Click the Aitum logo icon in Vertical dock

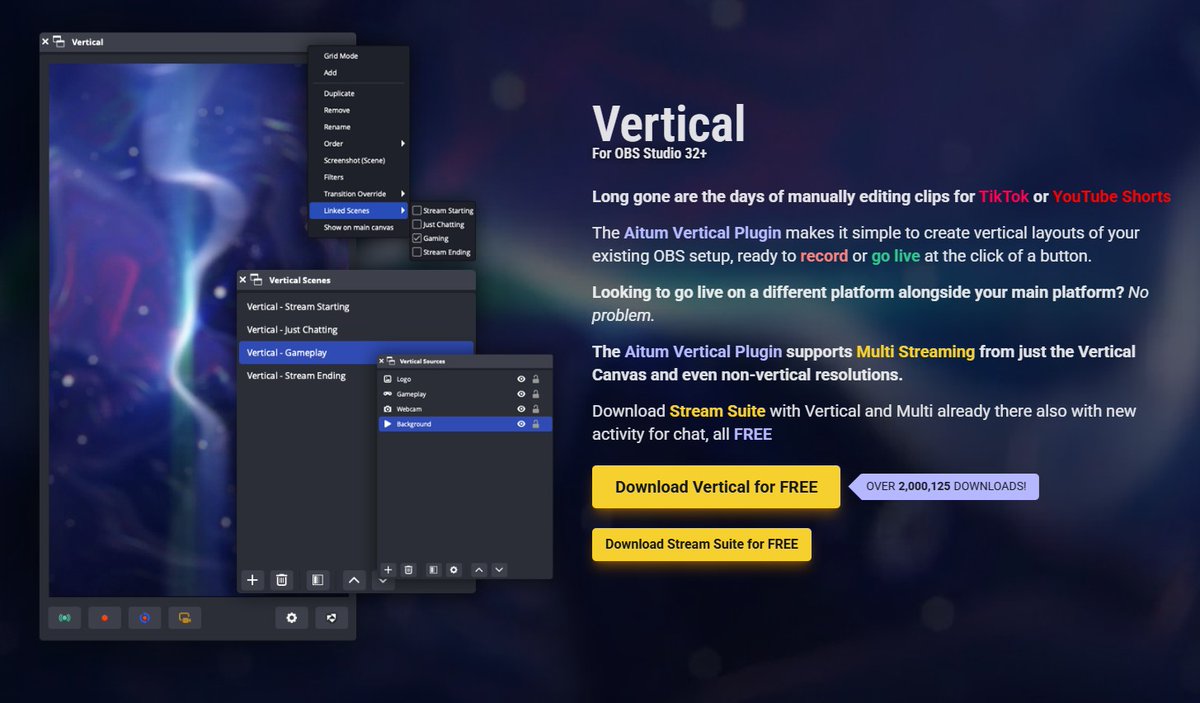331,618
